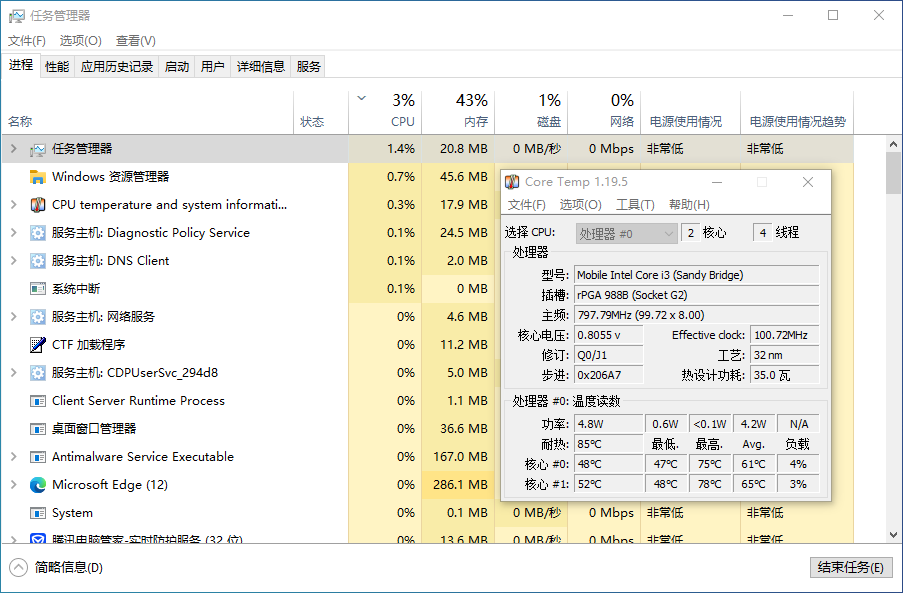Screen dimensions: 903x593
Task: Click the 简略信息(D) link
Action: pyautogui.click(x=69, y=568)
